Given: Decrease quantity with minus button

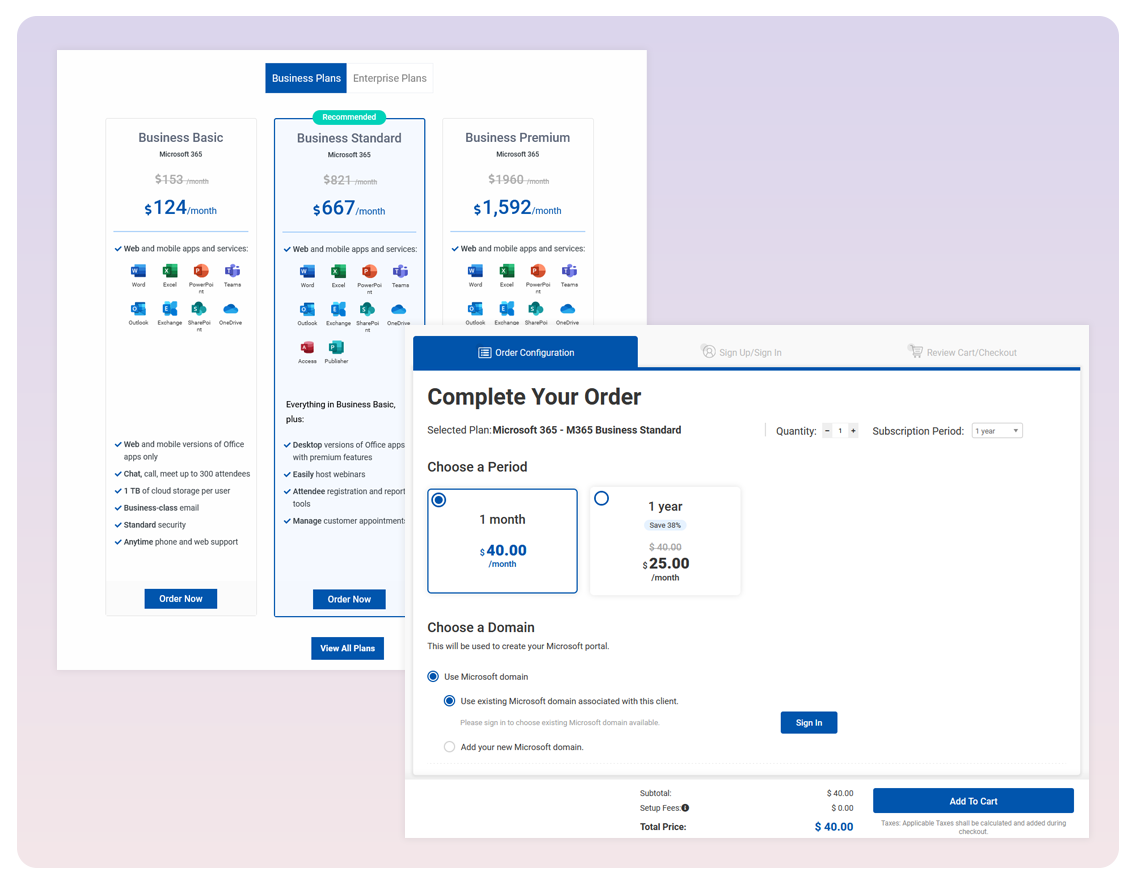Looking at the screenshot, I should (x=827, y=431).
